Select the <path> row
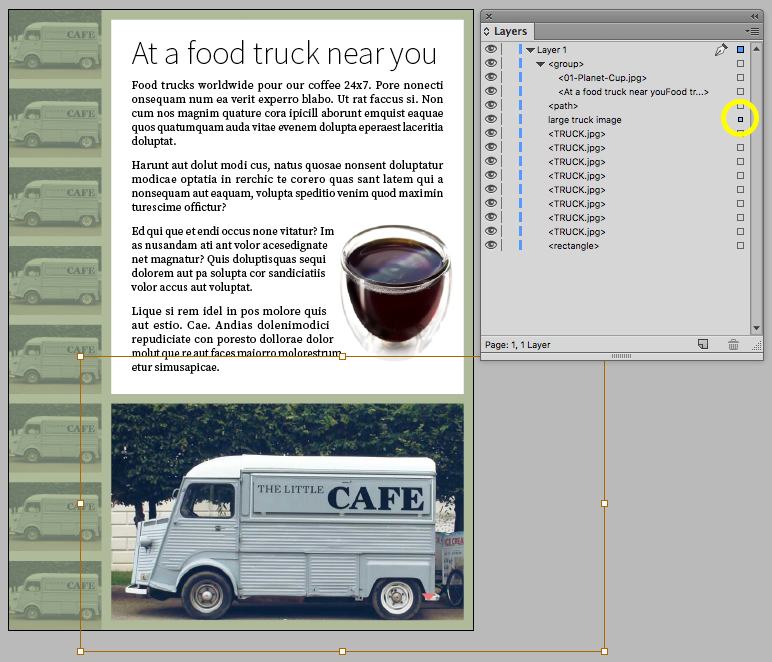The width and height of the screenshot is (772, 662). coord(615,106)
